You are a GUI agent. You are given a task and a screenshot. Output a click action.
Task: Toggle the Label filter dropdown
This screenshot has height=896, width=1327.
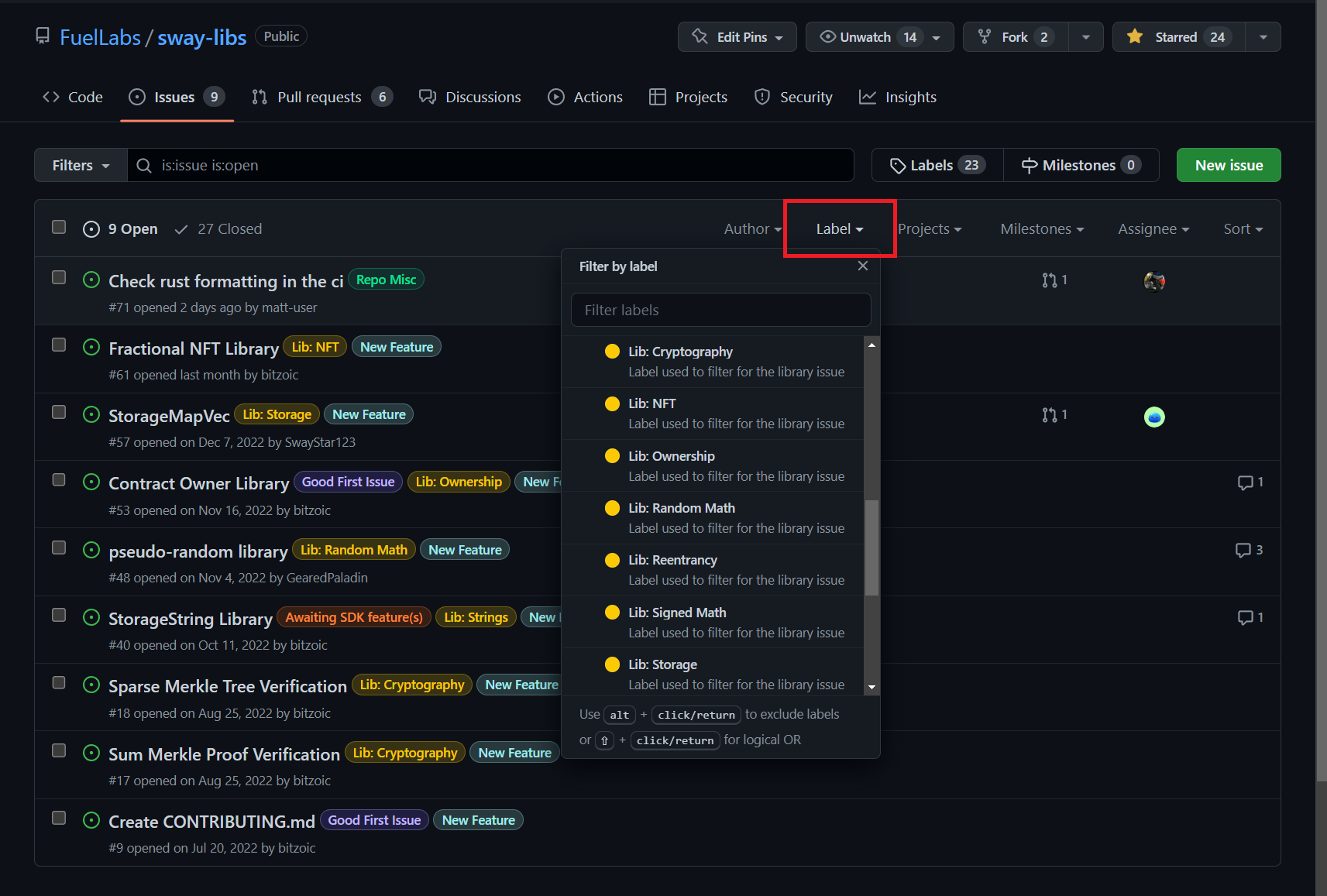[x=840, y=229]
